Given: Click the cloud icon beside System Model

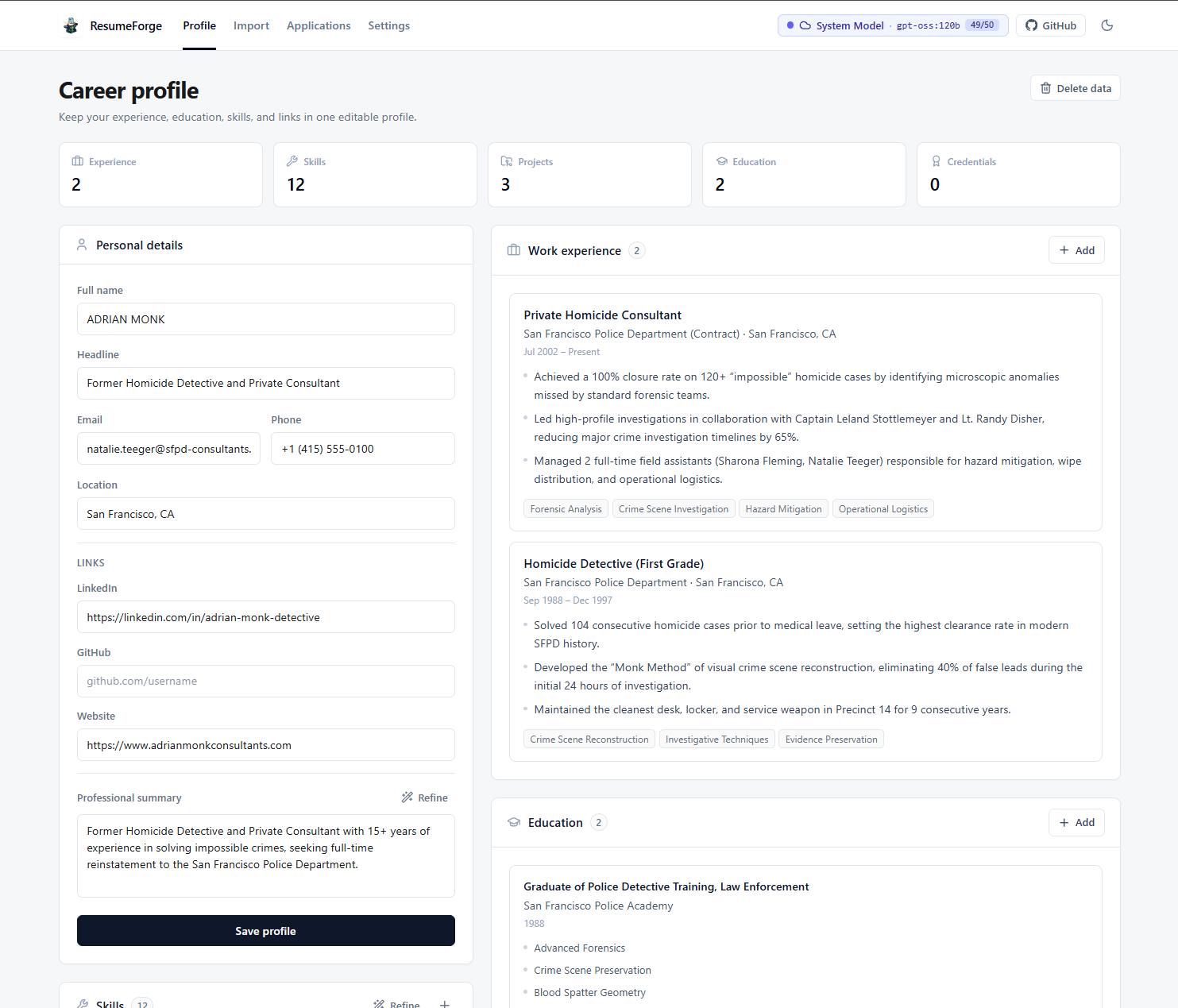Looking at the screenshot, I should tap(805, 25).
